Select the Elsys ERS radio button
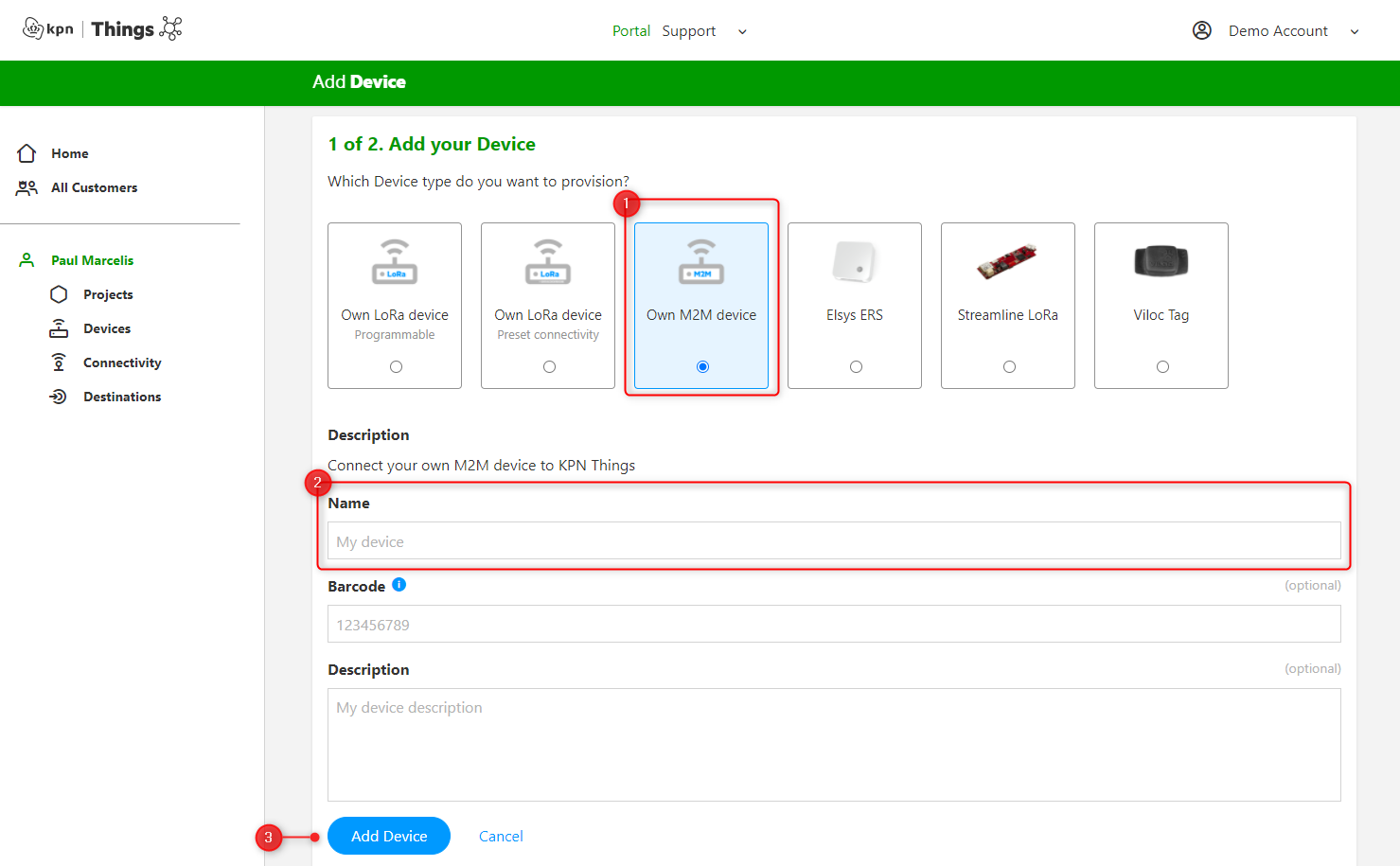This screenshot has height=866, width=1400. tap(856, 367)
